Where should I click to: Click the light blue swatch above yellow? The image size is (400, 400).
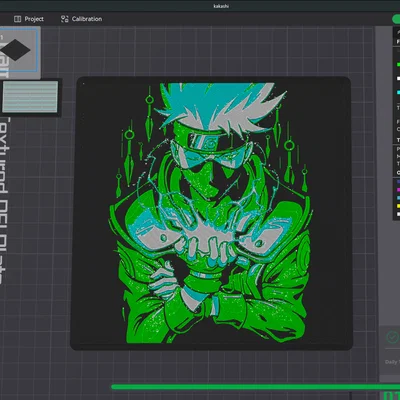pyautogui.click(x=398, y=198)
